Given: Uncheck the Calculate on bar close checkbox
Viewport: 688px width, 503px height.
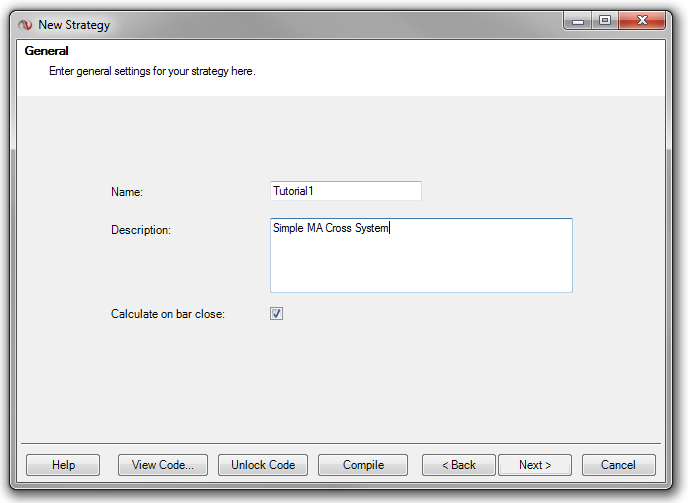Looking at the screenshot, I should coord(277,314).
